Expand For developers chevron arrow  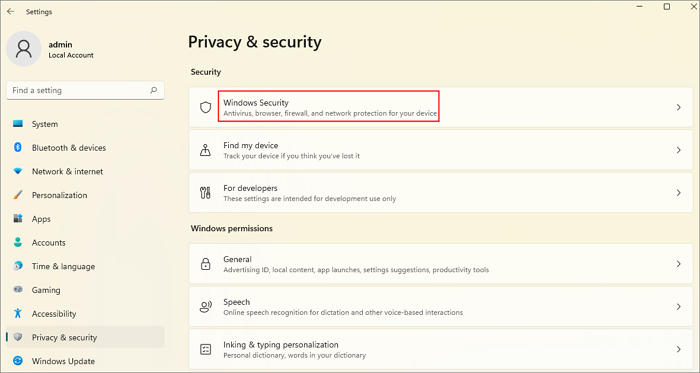pyautogui.click(x=679, y=193)
